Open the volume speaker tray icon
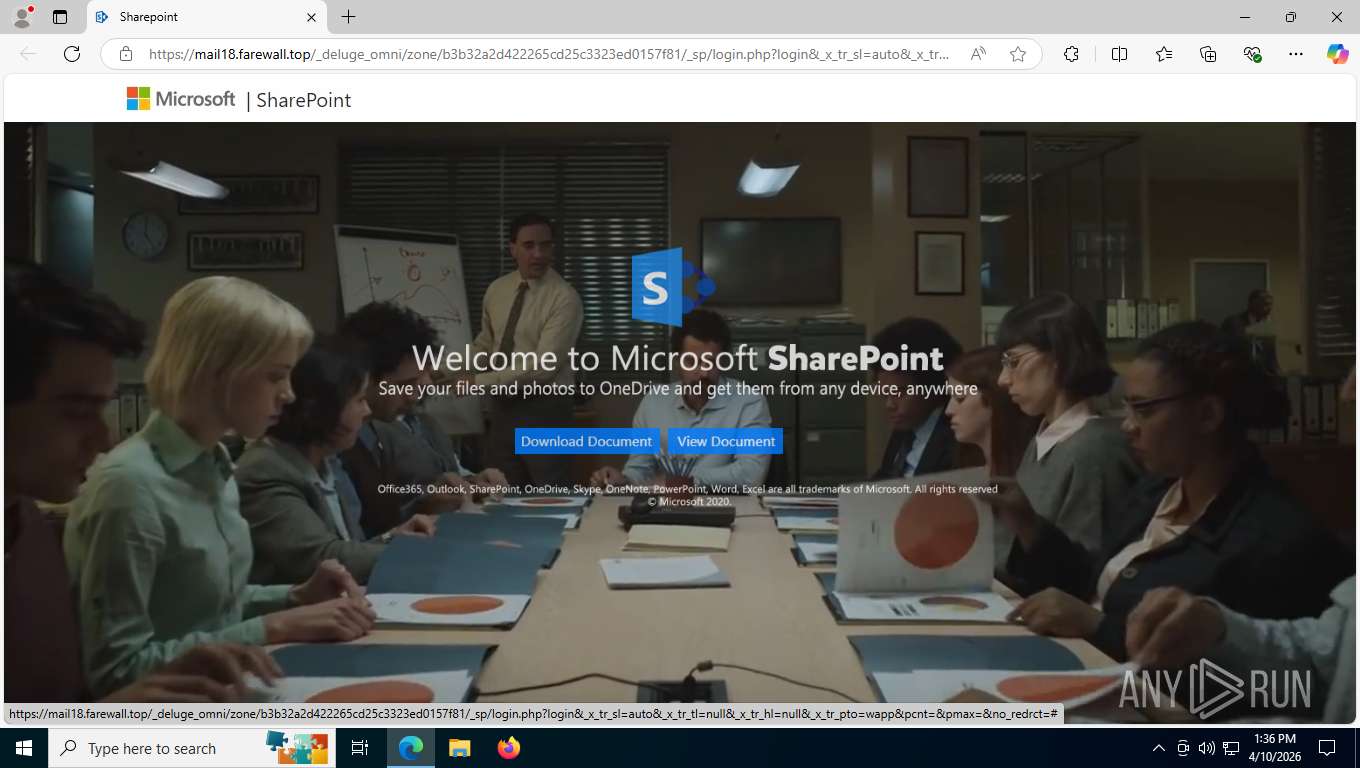Viewport: 1360px width, 768px height. 1207,748
